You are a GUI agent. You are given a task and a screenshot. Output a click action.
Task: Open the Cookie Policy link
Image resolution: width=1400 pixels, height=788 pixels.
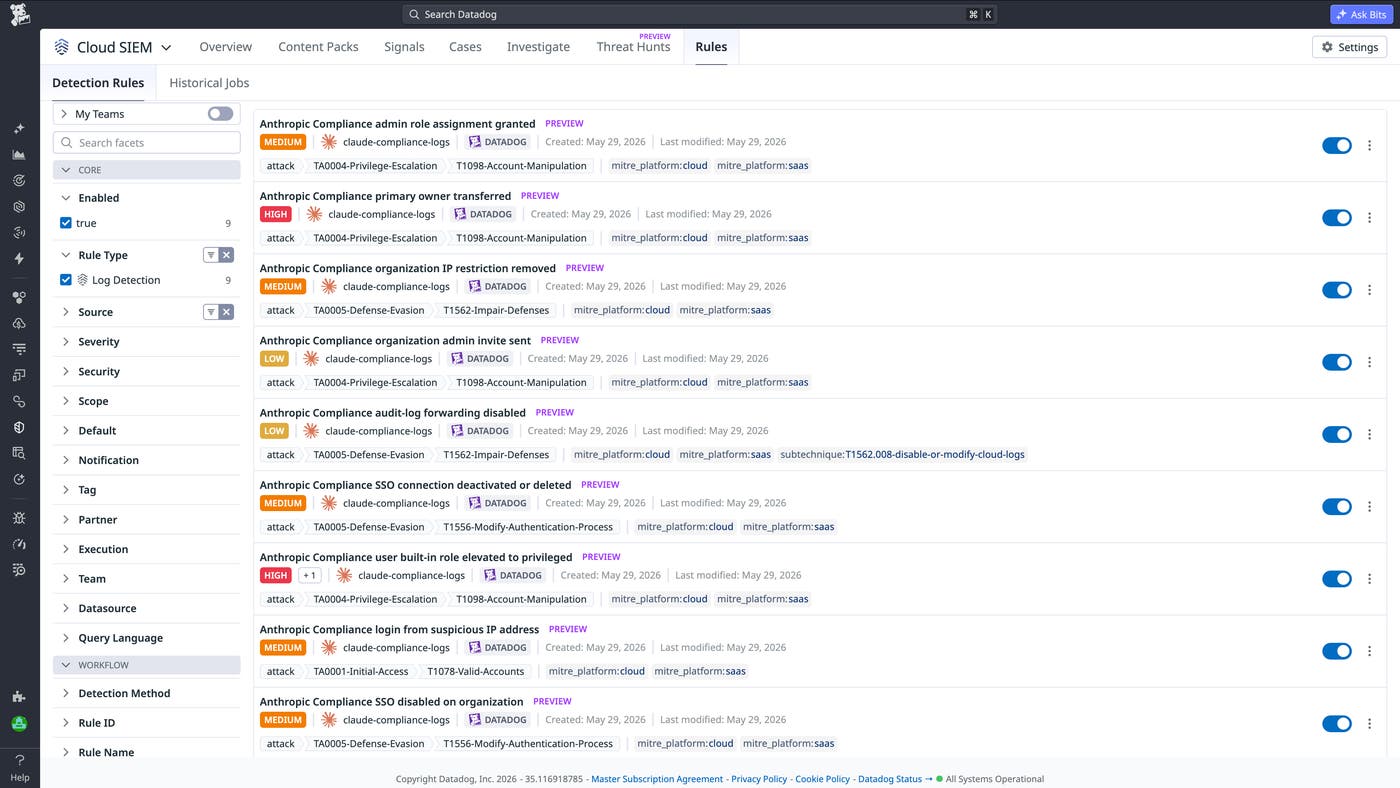point(822,779)
